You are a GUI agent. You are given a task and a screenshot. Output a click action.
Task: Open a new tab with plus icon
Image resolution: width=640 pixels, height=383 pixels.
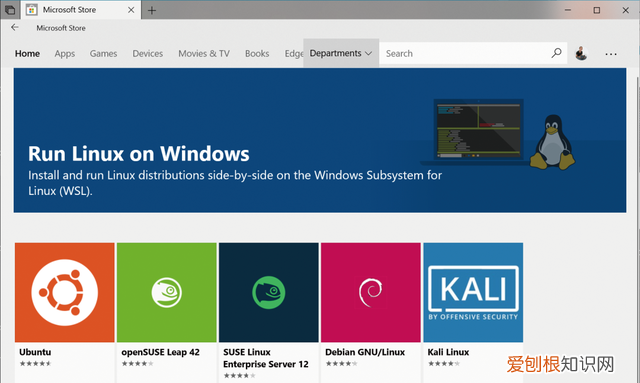(x=152, y=10)
